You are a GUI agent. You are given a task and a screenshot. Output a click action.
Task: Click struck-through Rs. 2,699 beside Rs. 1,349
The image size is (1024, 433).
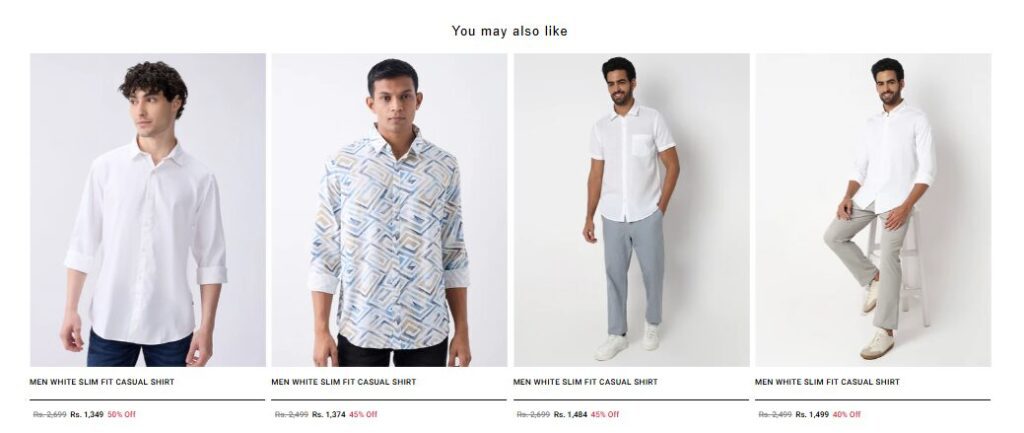click(x=50, y=414)
